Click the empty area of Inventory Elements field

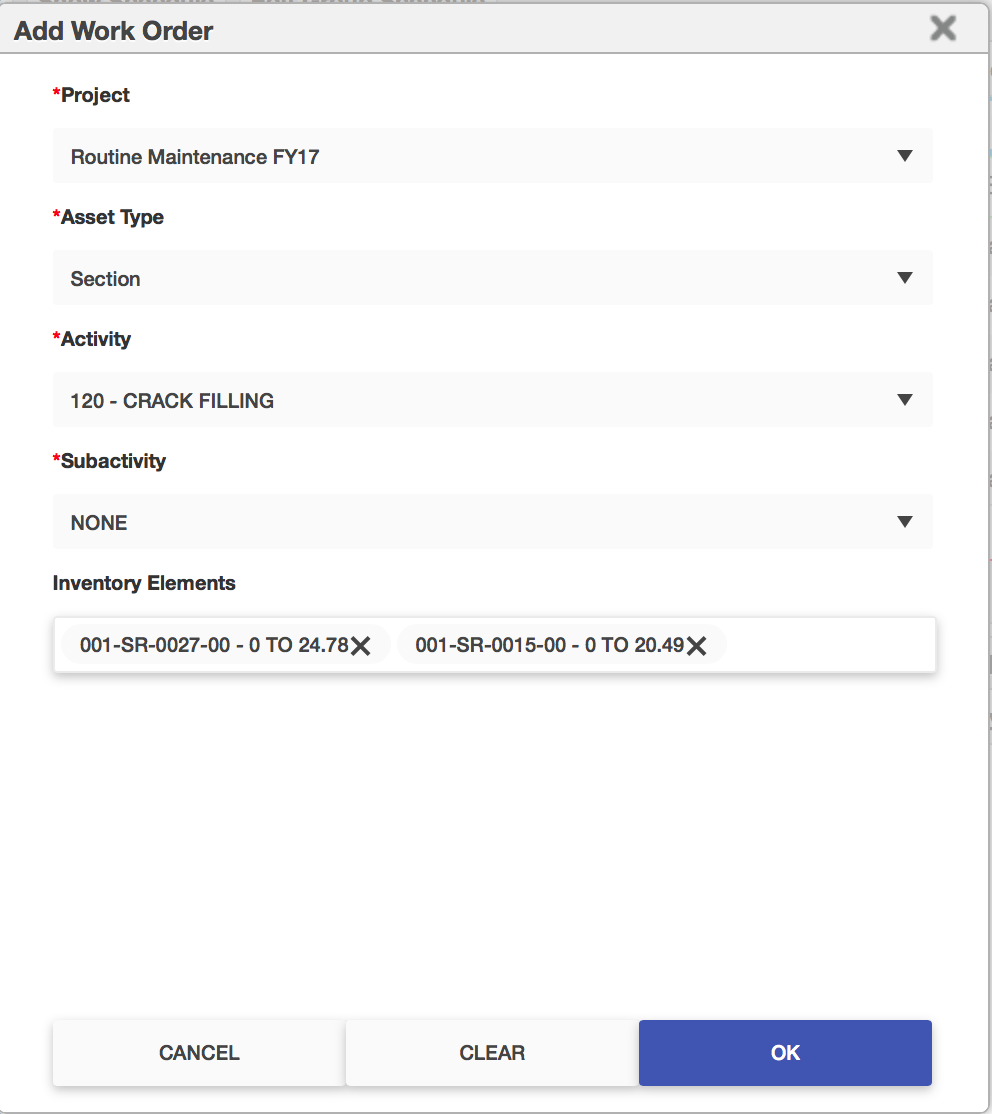coord(830,645)
